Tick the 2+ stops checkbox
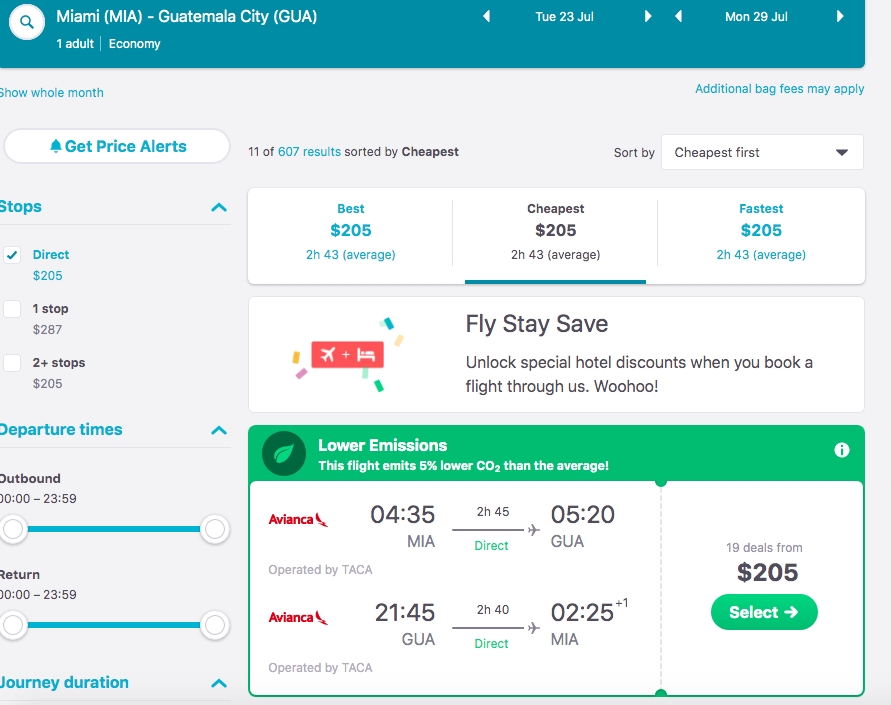The image size is (891, 705). (x=12, y=363)
